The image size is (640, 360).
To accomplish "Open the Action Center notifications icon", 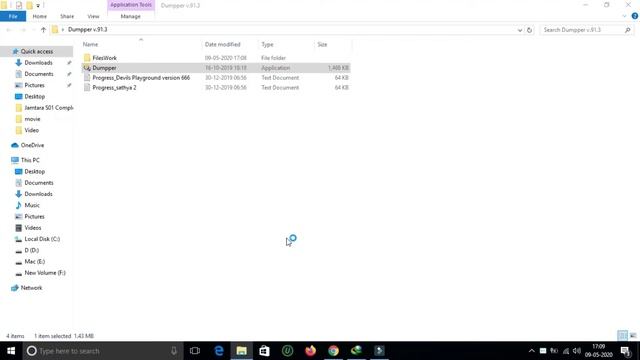I will [x=626, y=351].
